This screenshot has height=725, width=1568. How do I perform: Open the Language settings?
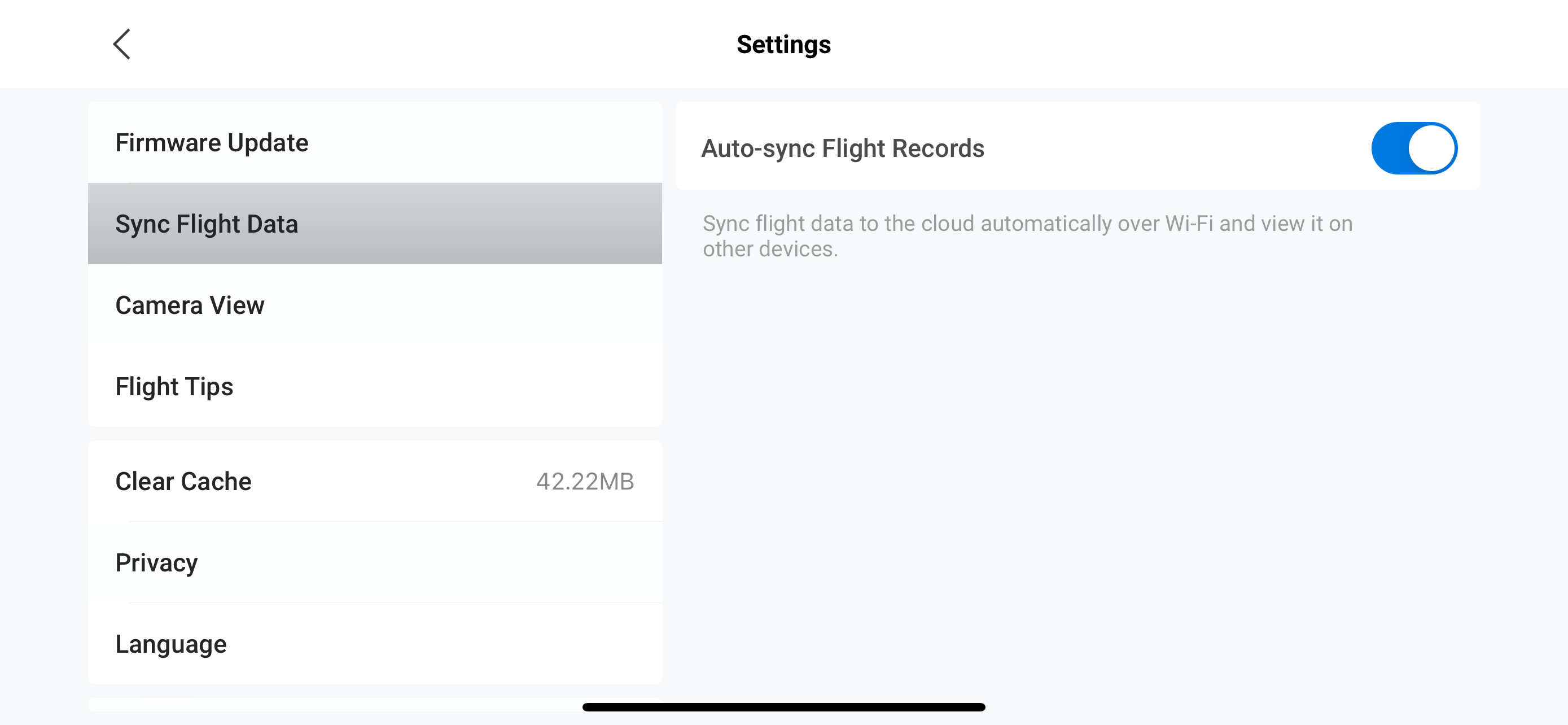pyautogui.click(x=171, y=644)
